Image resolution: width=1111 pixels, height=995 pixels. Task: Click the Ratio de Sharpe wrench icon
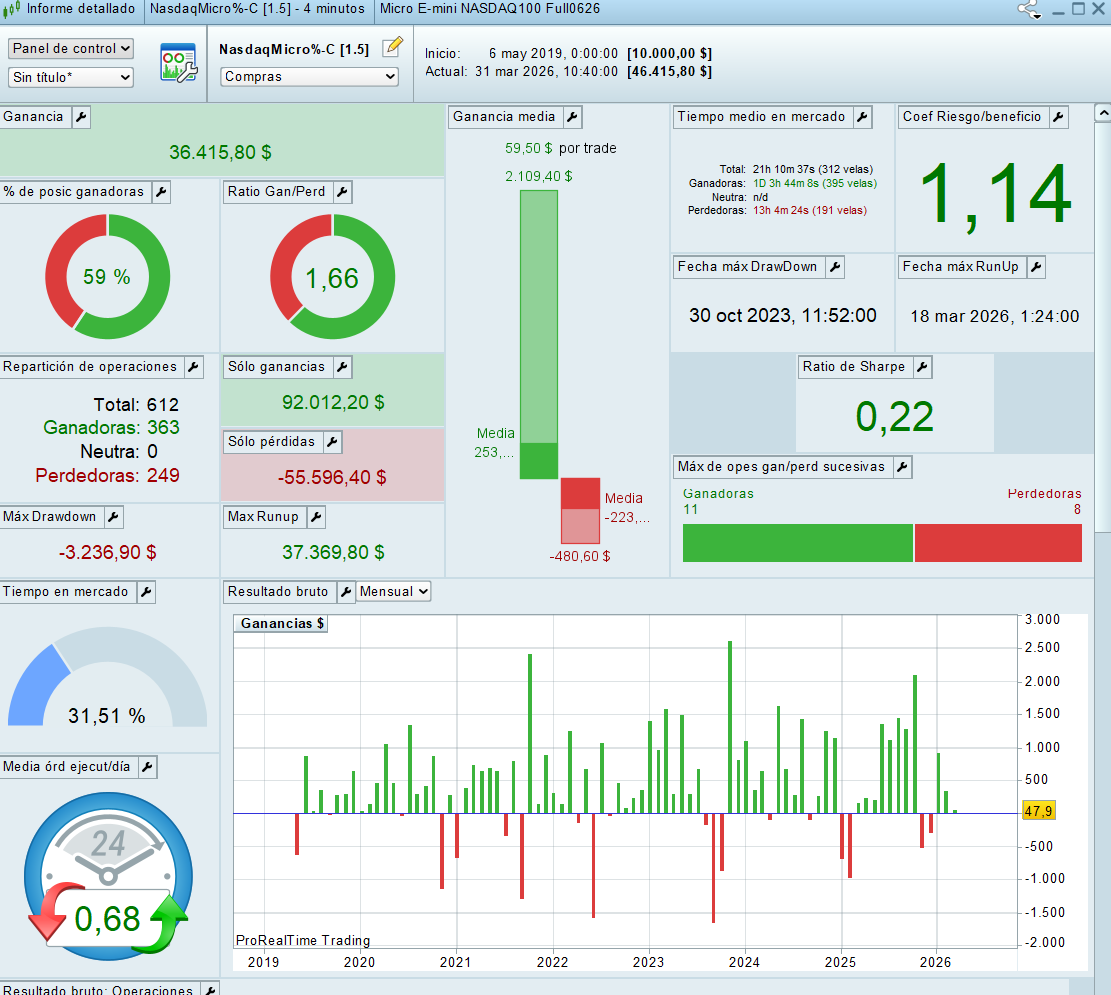922,367
